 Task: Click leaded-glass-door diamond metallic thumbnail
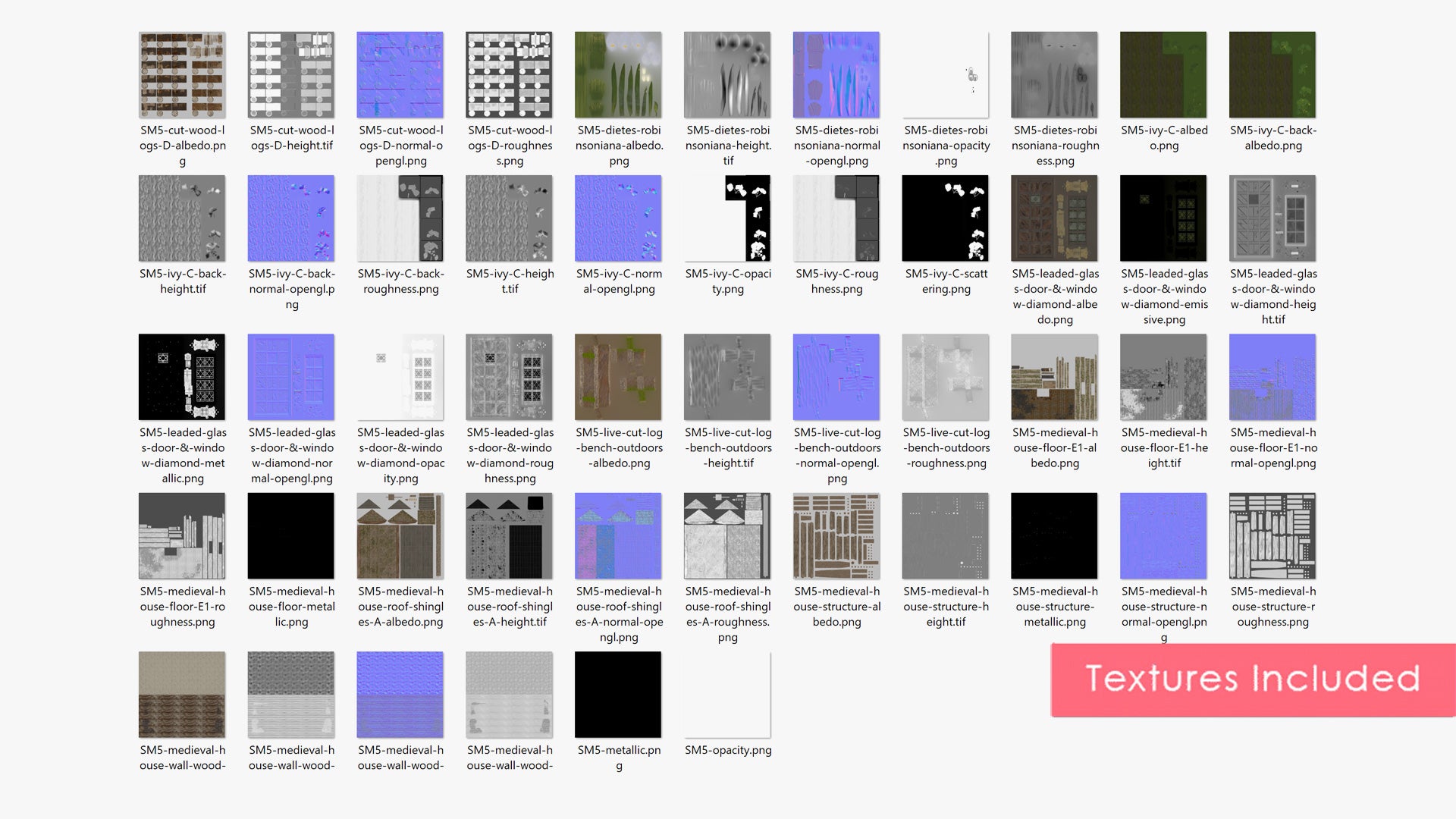(x=182, y=377)
